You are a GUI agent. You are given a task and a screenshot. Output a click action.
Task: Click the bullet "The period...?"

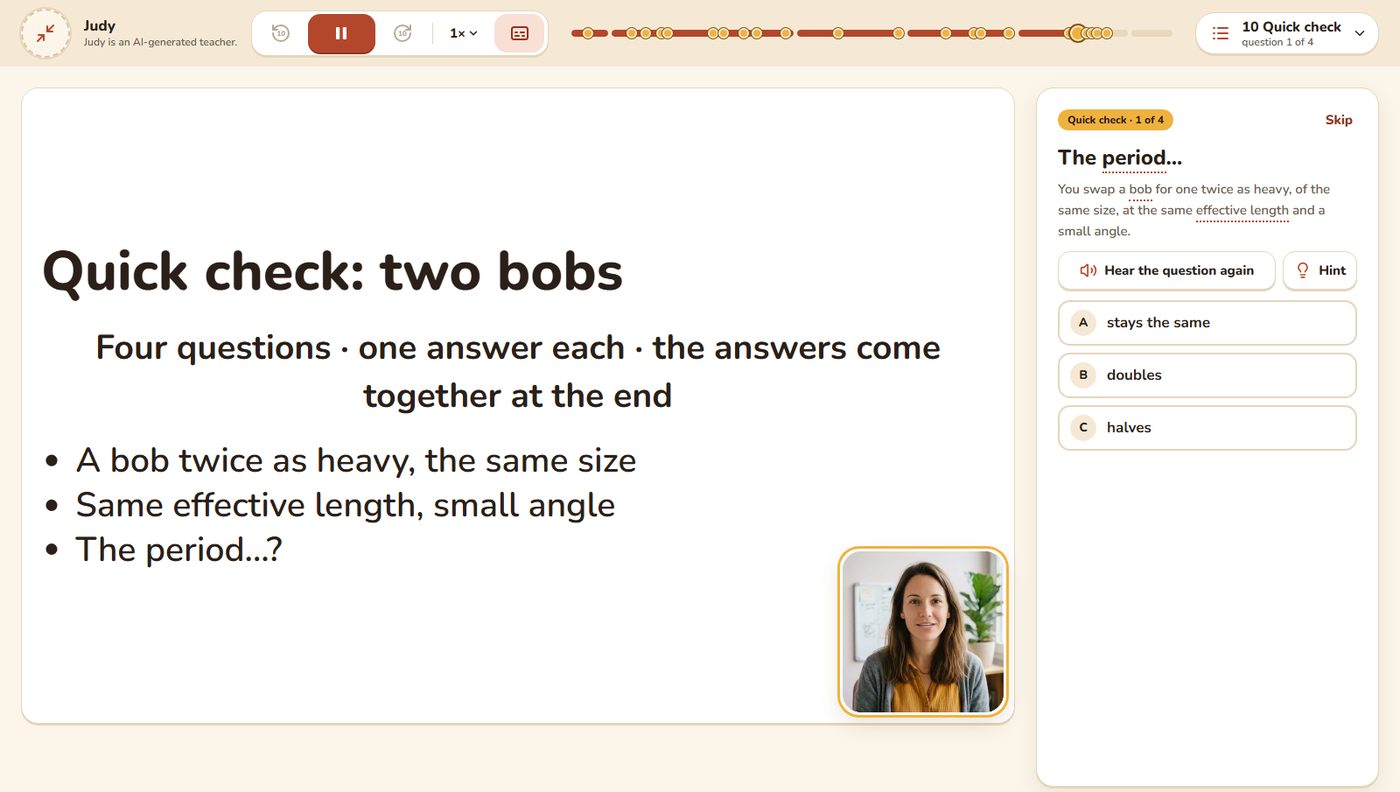pyautogui.click(x=179, y=549)
